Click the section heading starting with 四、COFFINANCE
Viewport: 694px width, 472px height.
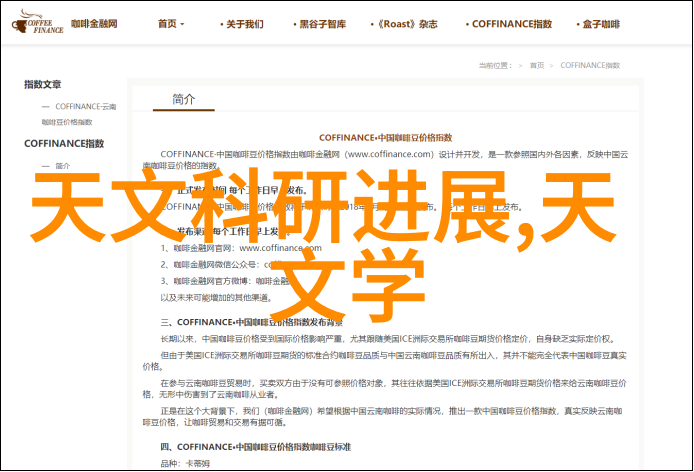coord(255,447)
